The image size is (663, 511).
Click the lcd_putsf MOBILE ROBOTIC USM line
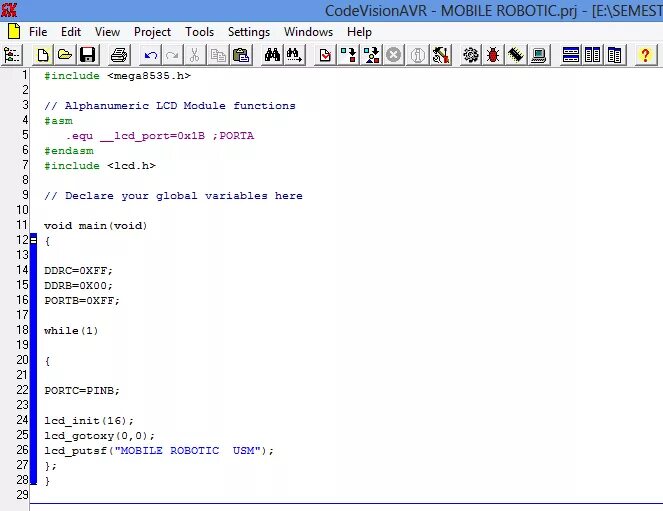[x=159, y=451]
